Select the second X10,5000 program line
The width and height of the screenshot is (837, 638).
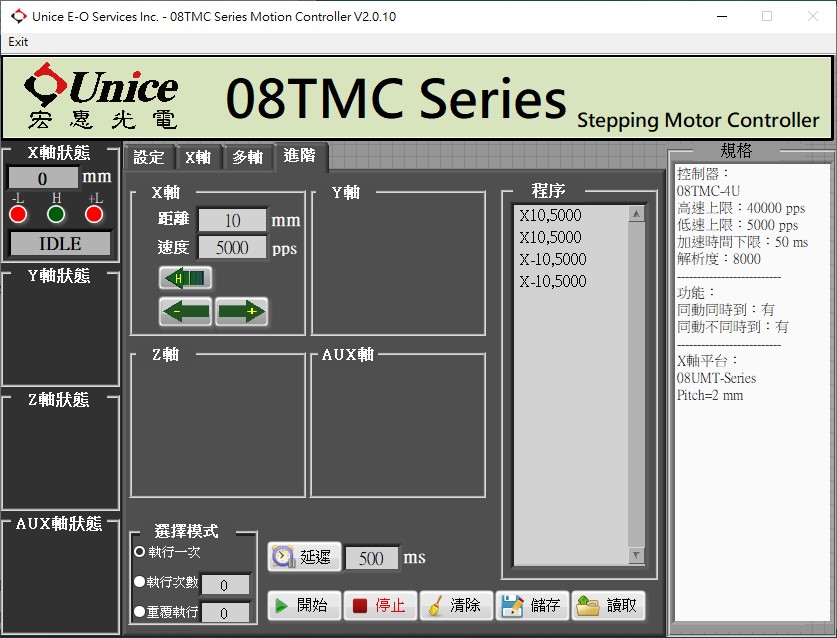pos(550,237)
